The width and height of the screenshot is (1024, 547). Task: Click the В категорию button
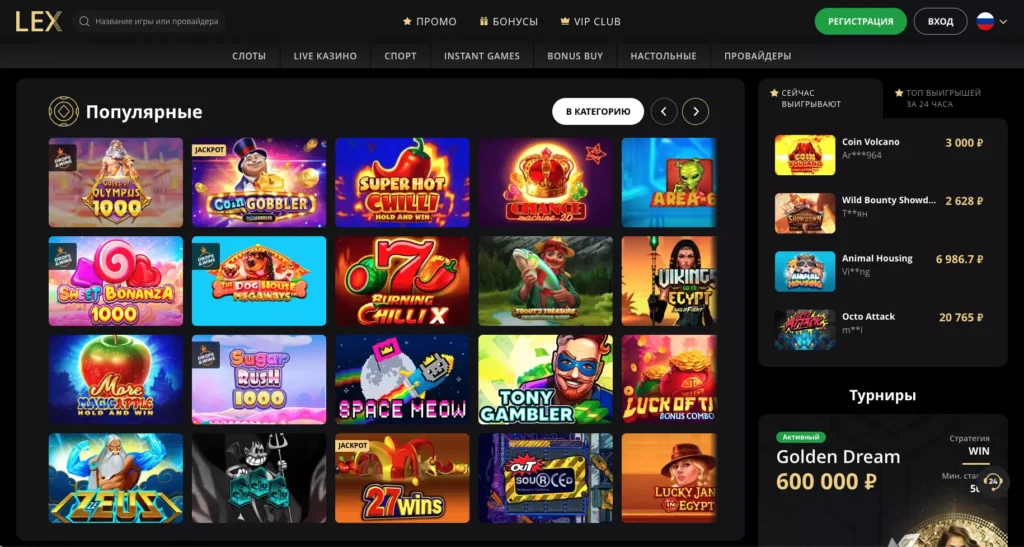click(x=598, y=112)
